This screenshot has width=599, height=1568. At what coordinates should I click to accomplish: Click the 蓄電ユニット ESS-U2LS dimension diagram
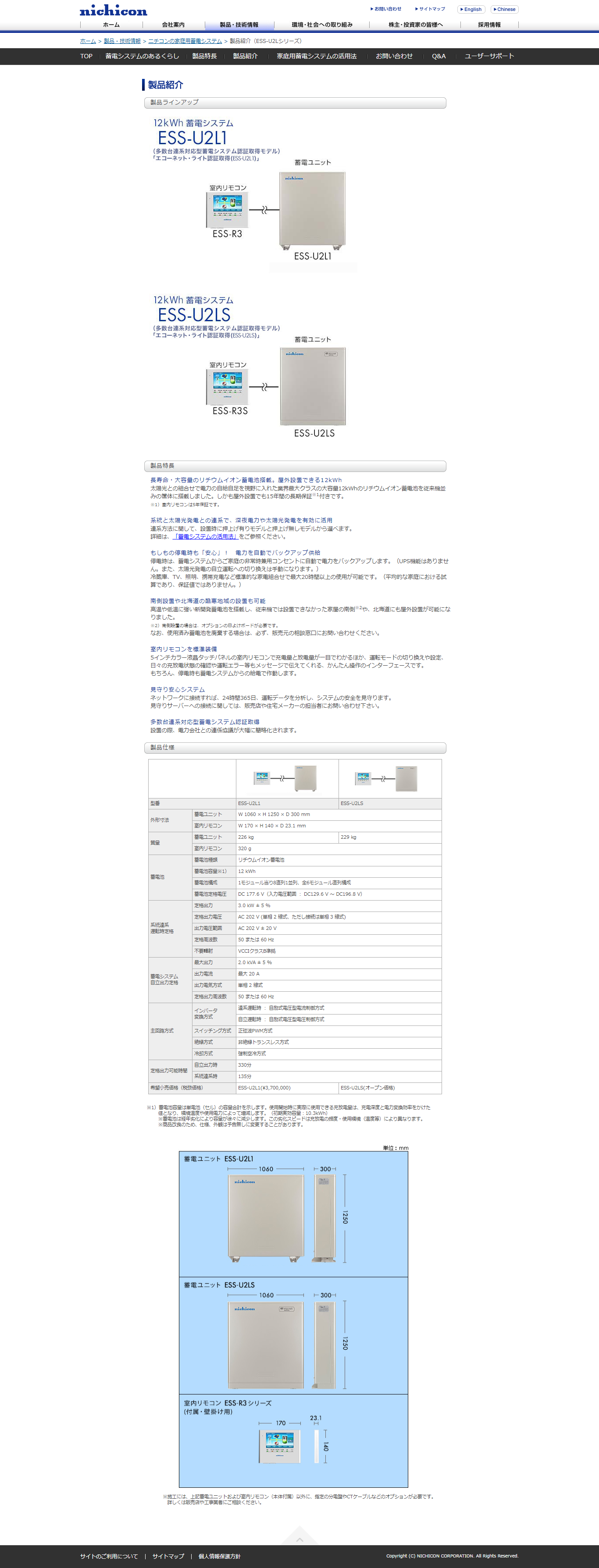click(293, 1336)
